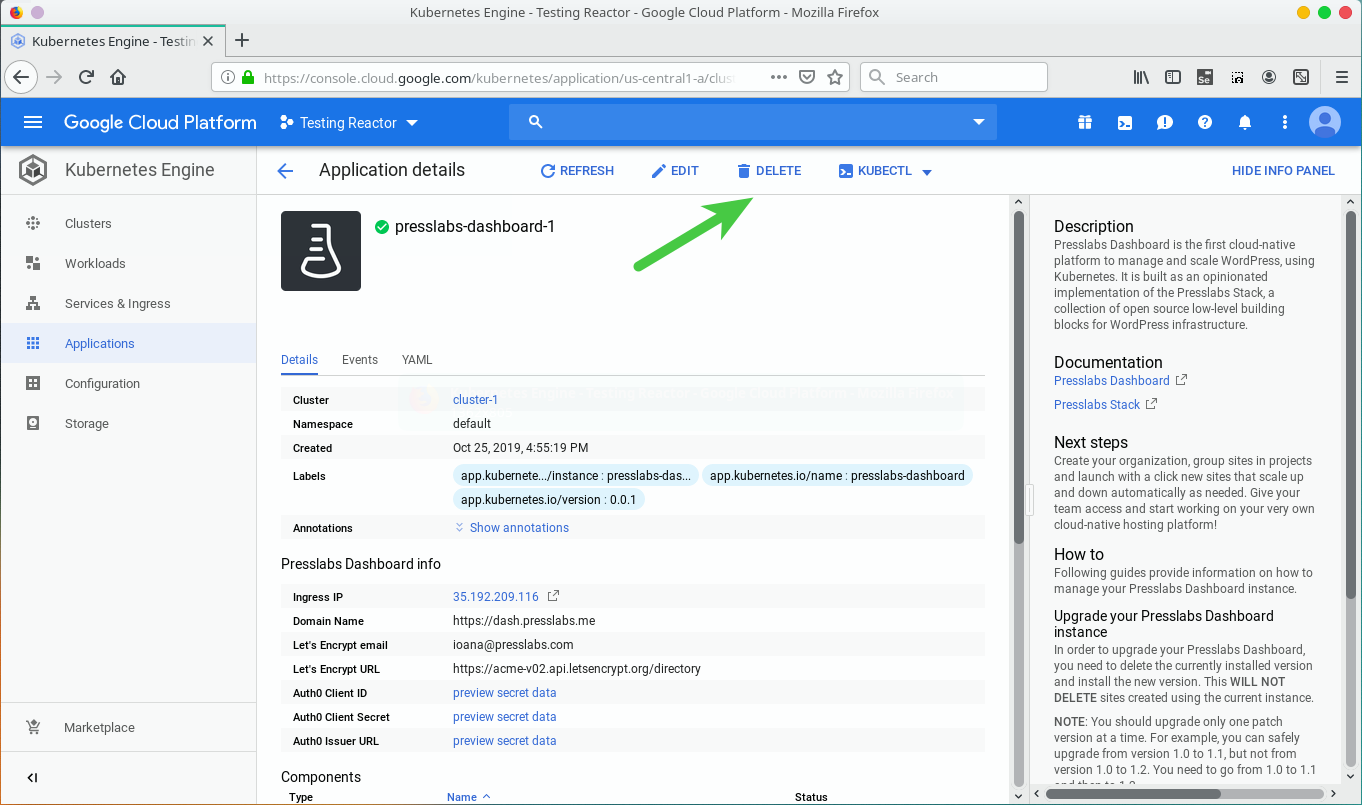Select the Details tab
This screenshot has width=1362, height=805.
click(x=299, y=360)
